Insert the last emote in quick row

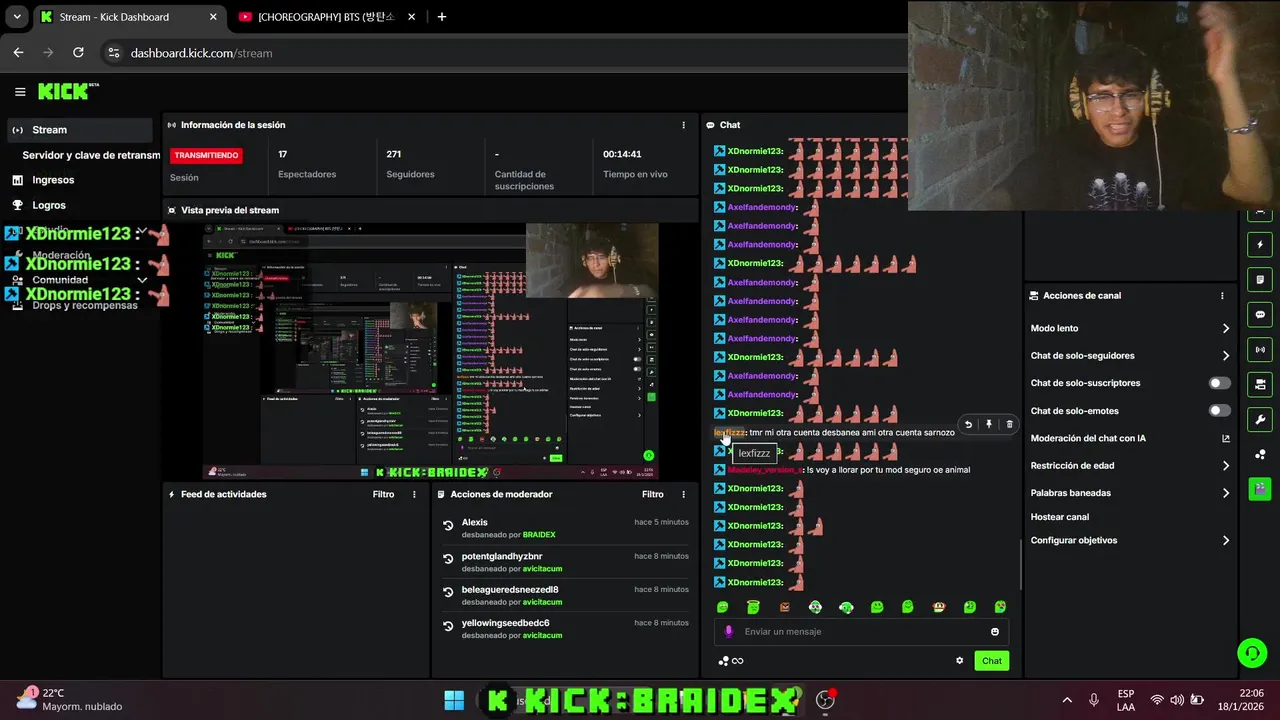[1000, 607]
